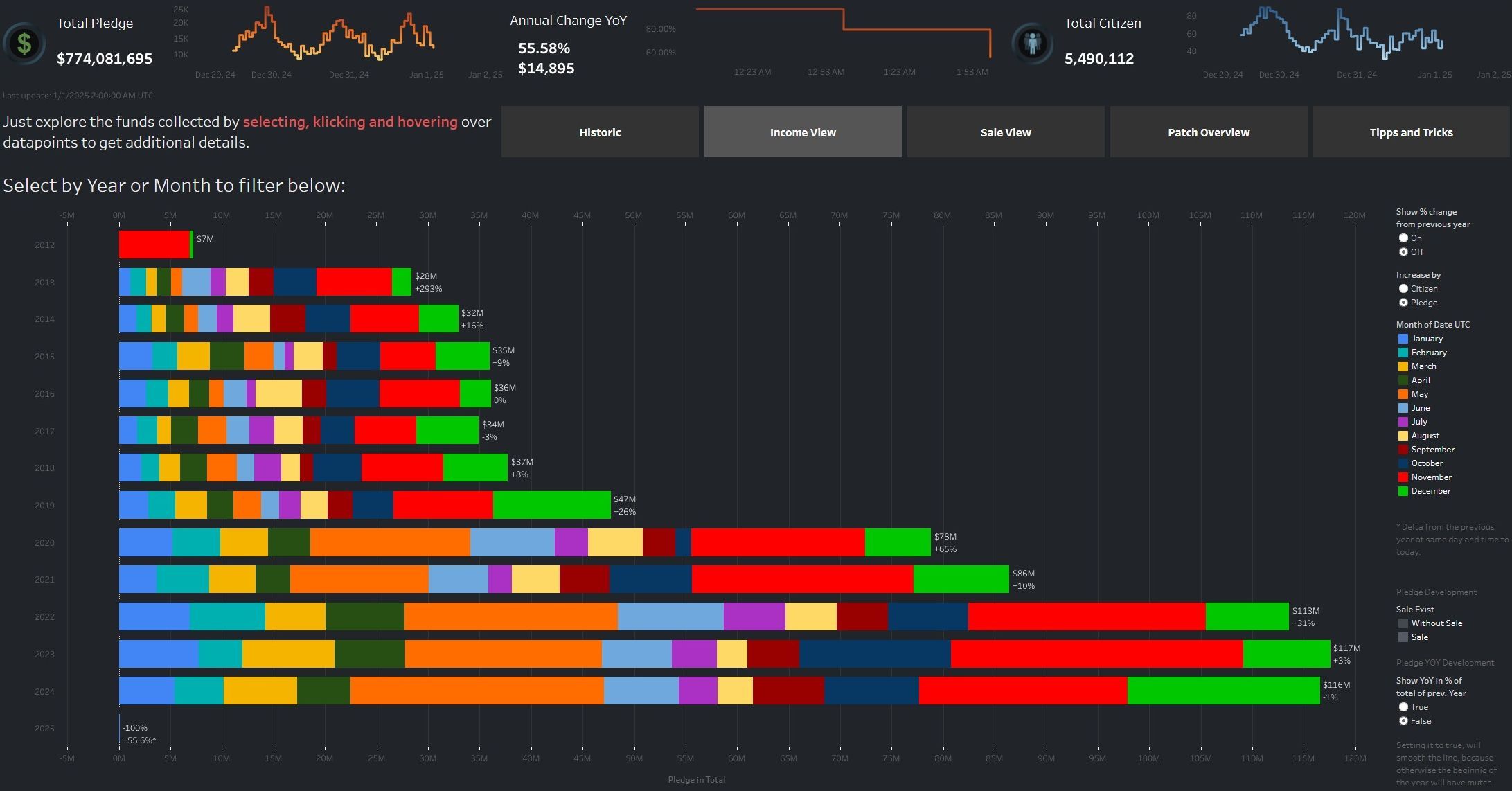The width and height of the screenshot is (1512, 791).
Task: Click the 2022 orange May bar segment
Action: (x=510, y=616)
